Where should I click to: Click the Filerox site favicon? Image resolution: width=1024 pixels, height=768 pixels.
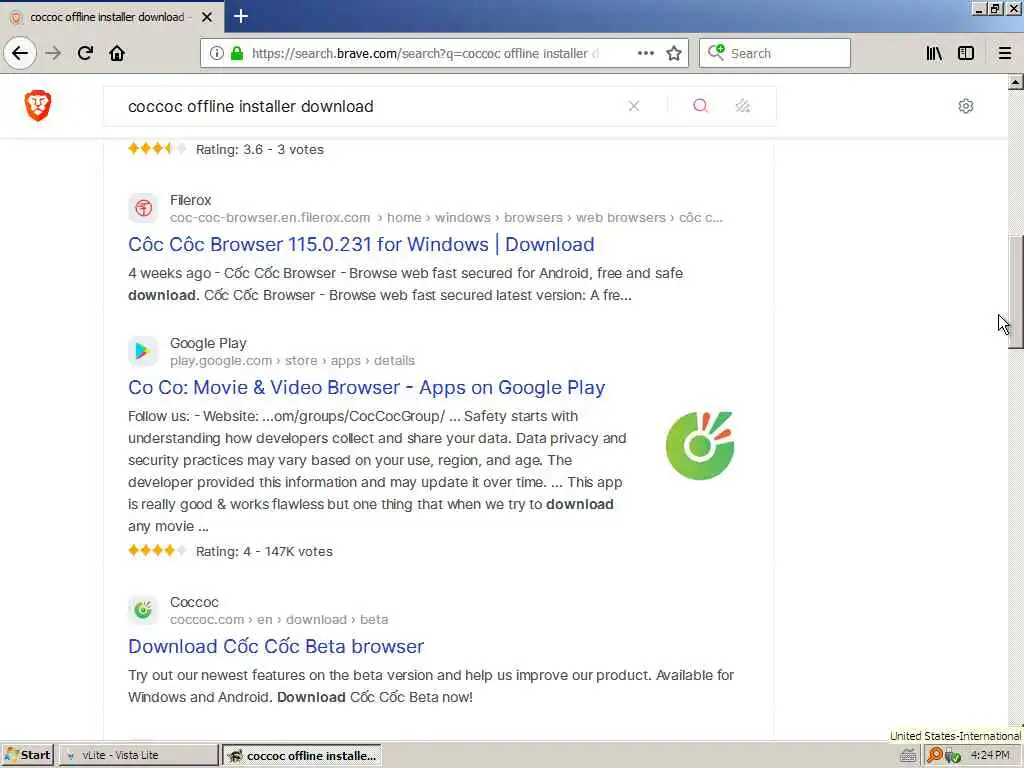(143, 208)
